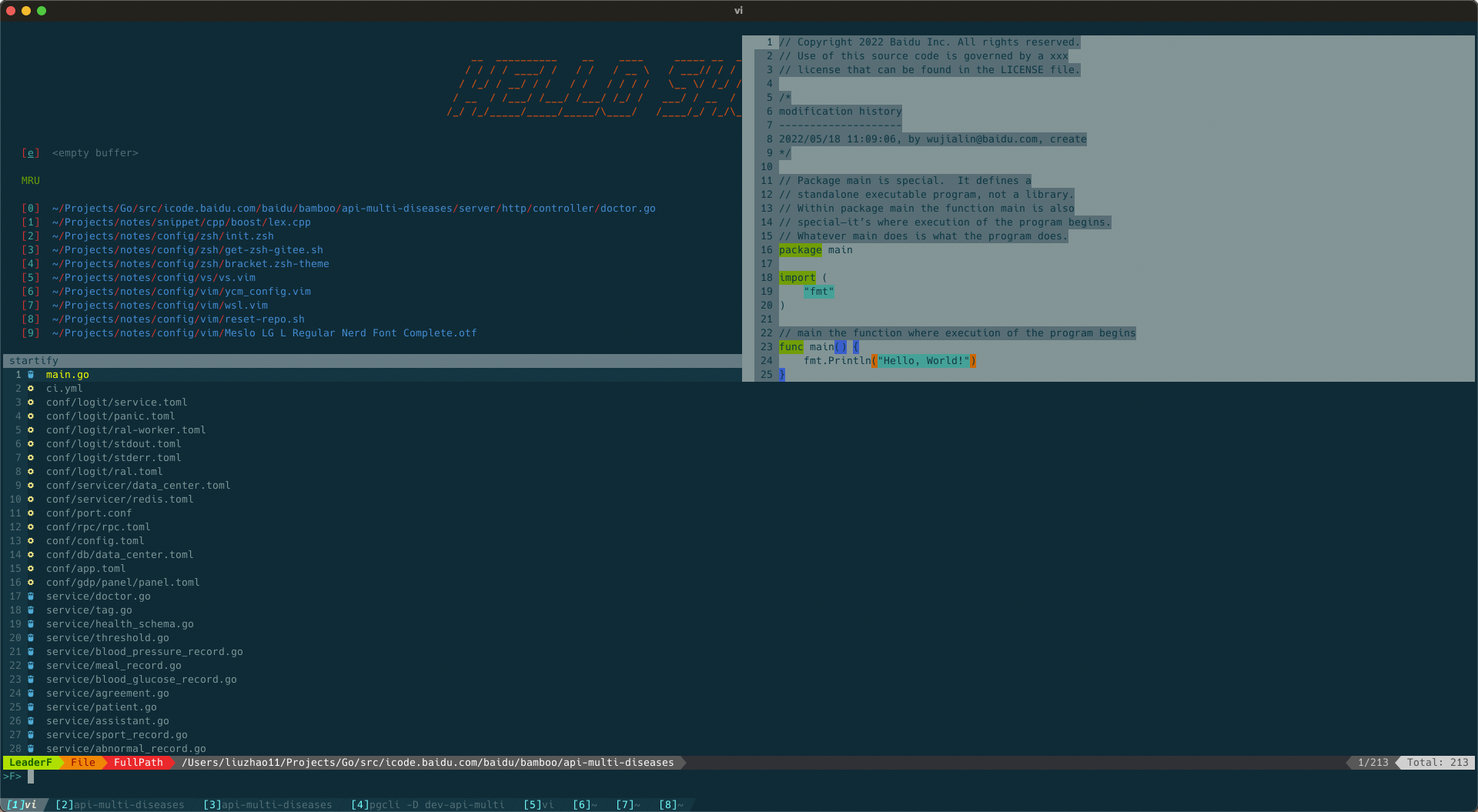Click the gear icon next to conf/rpc/rpc.toml
The image size is (1478, 812).
tap(30, 527)
